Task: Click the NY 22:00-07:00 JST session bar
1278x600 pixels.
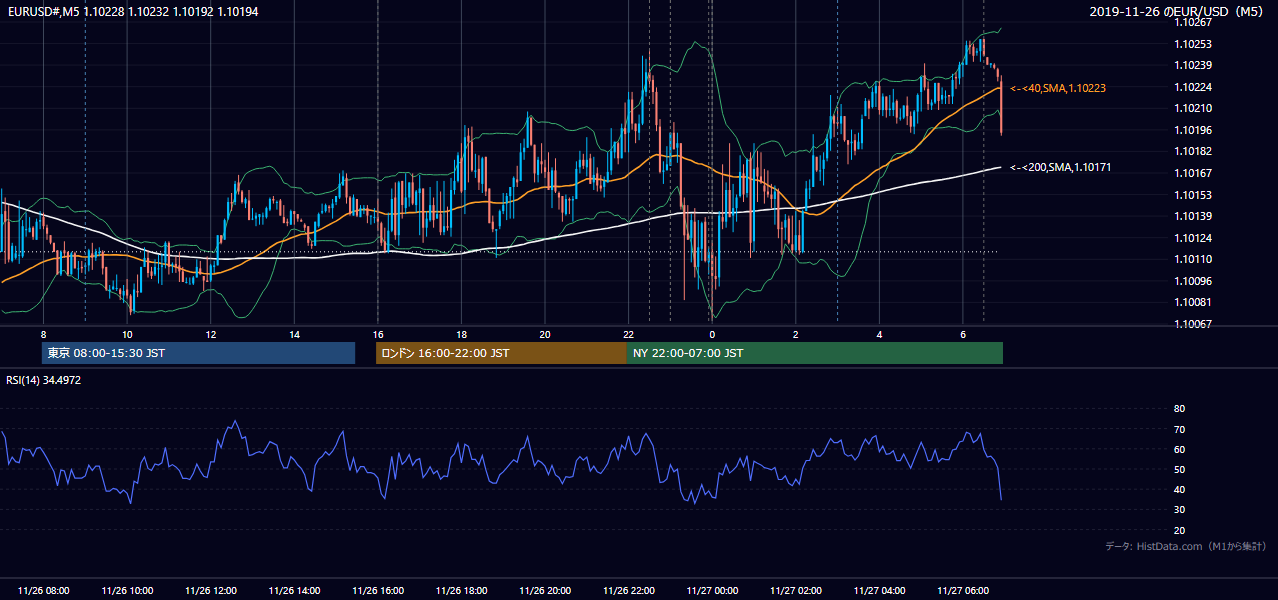Action: 815,353
